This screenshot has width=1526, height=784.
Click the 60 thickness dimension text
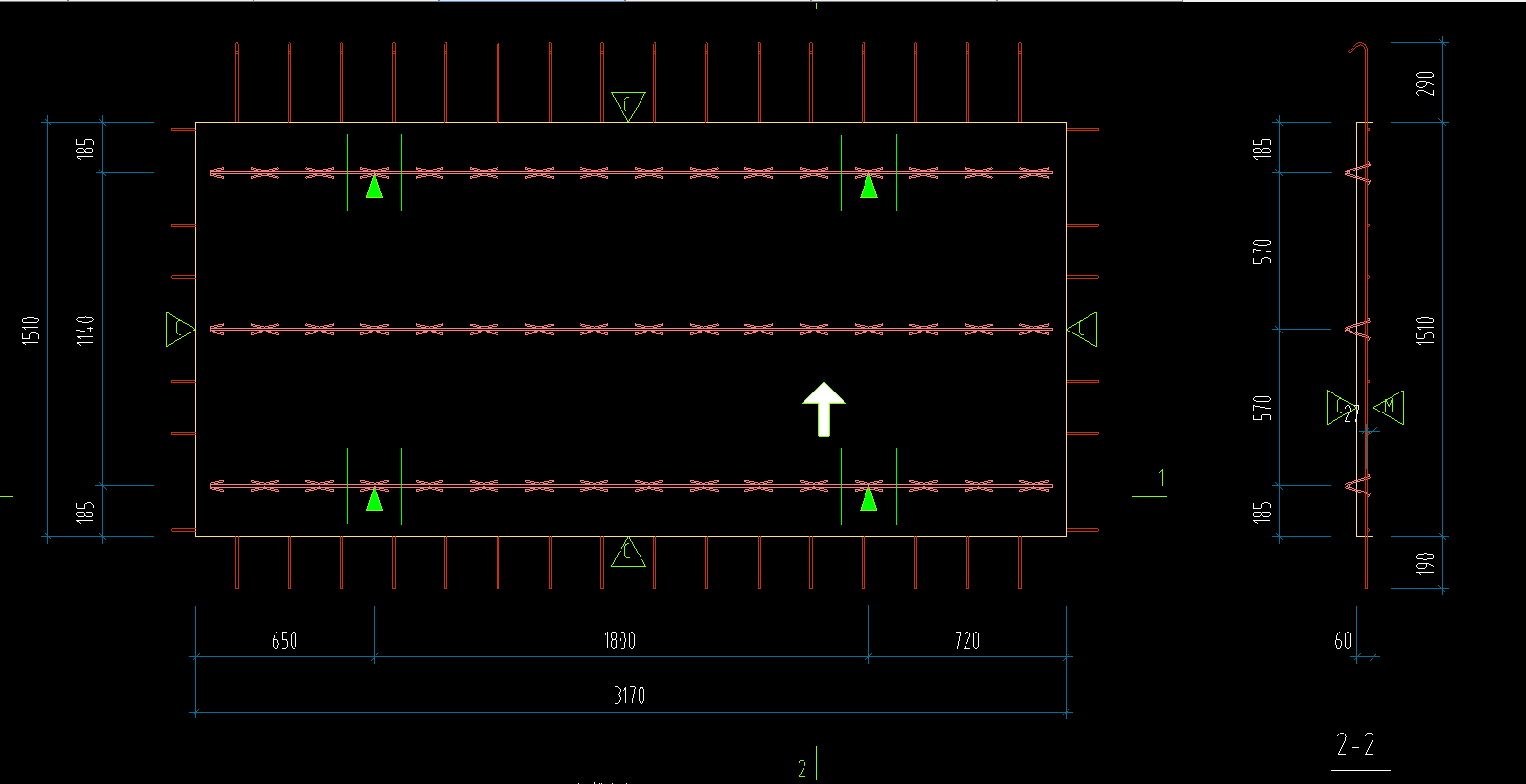pos(1343,641)
